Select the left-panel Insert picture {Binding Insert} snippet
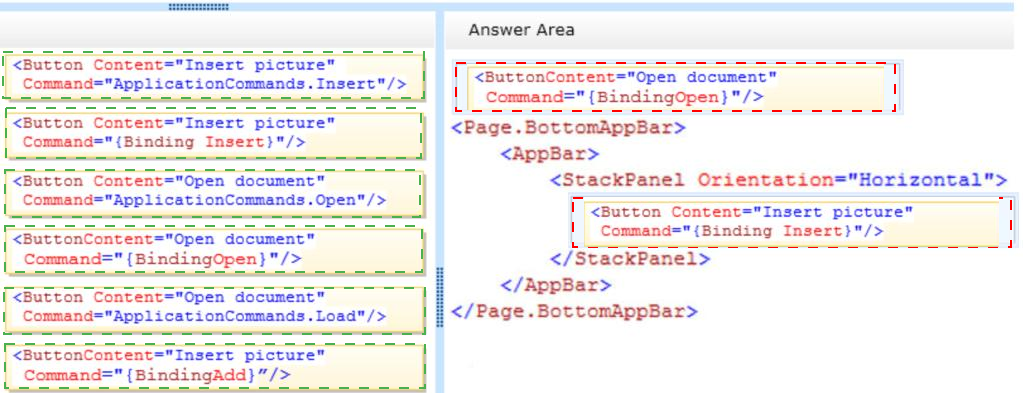This screenshot has width=1023, height=393. click(213, 133)
